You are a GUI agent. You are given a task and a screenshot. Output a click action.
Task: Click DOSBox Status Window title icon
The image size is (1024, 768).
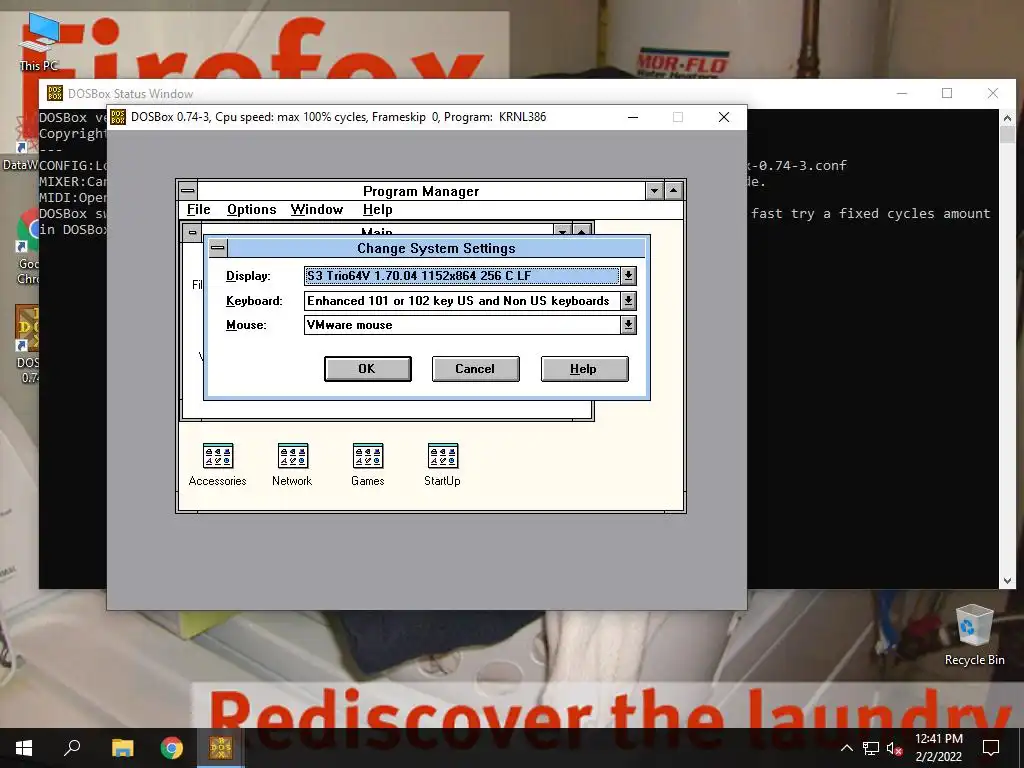click(x=55, y=93)
